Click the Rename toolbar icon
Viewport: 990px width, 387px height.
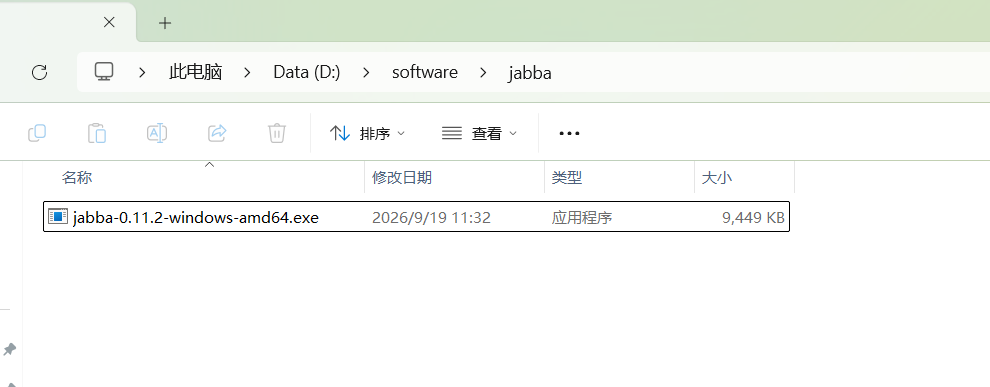(157, 133)
